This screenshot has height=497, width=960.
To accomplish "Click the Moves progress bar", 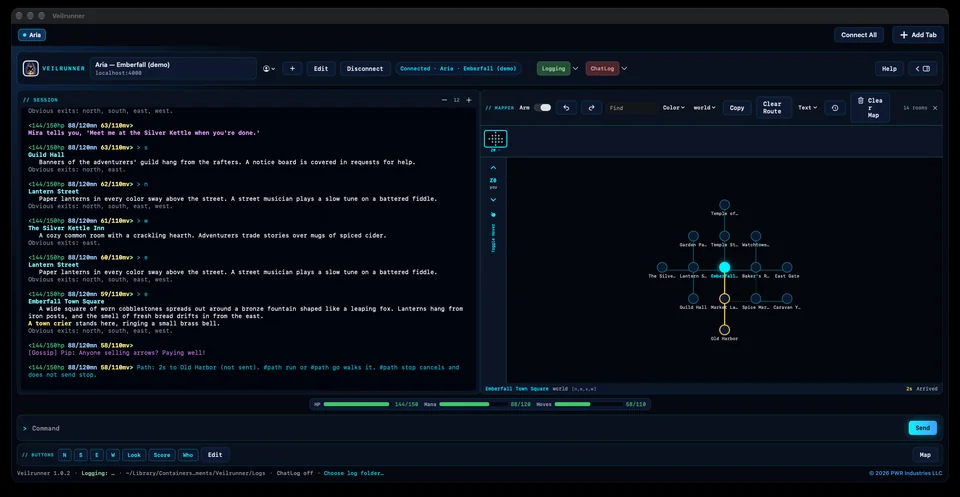I will (x=588, y=404).
